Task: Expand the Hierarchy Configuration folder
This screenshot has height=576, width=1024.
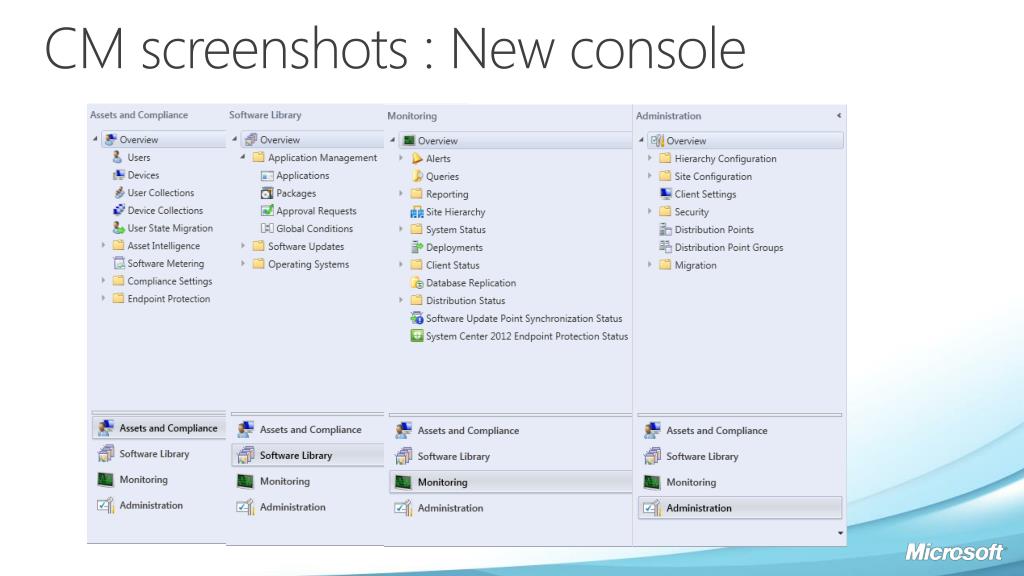Action: click(x=649, y=158)
